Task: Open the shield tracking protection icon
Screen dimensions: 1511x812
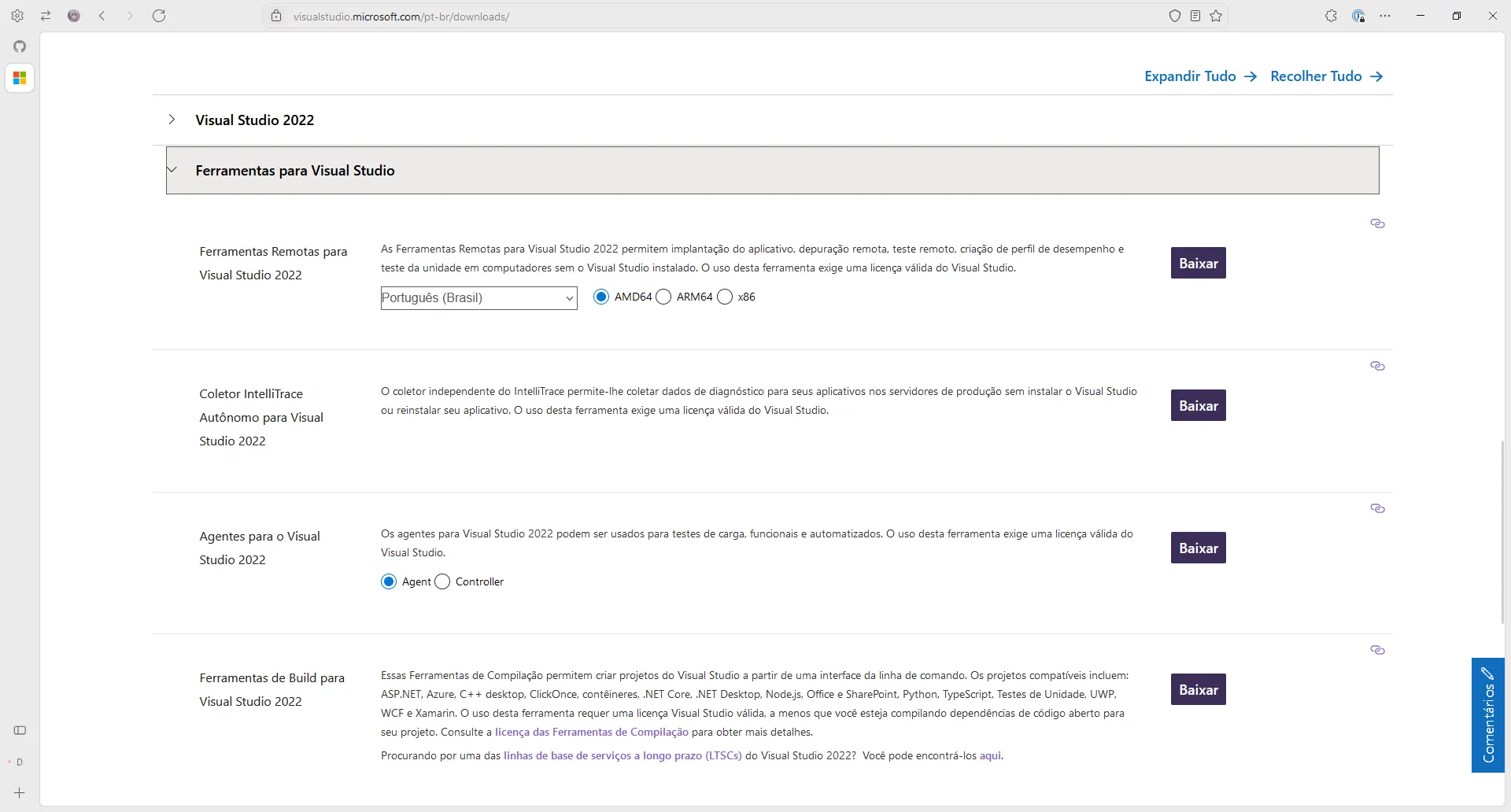Action: (x=1175, y=16)
